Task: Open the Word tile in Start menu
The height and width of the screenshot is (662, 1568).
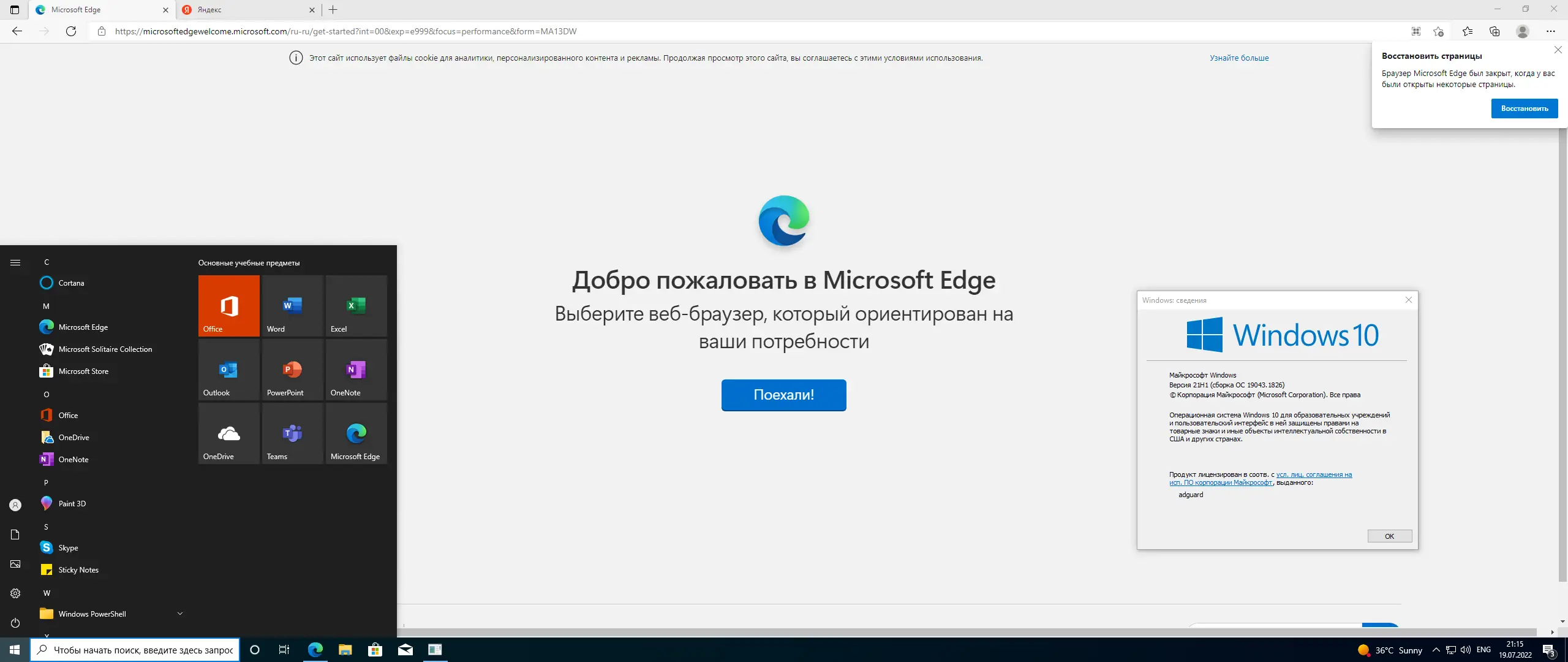Action: [292, 306]
